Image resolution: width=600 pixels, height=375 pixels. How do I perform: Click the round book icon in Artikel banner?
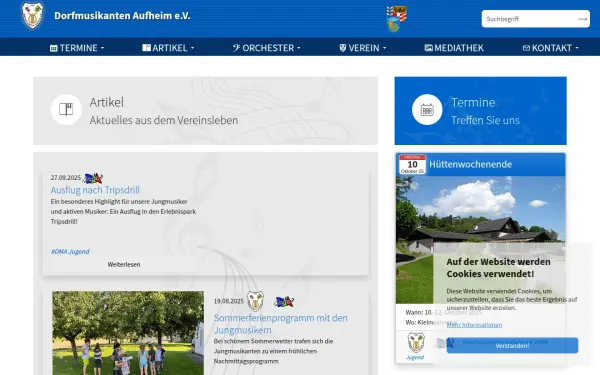[66, 109]
